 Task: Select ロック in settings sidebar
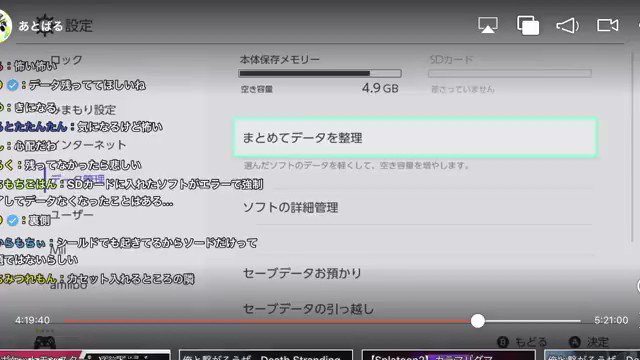click(x=67, y=60)
